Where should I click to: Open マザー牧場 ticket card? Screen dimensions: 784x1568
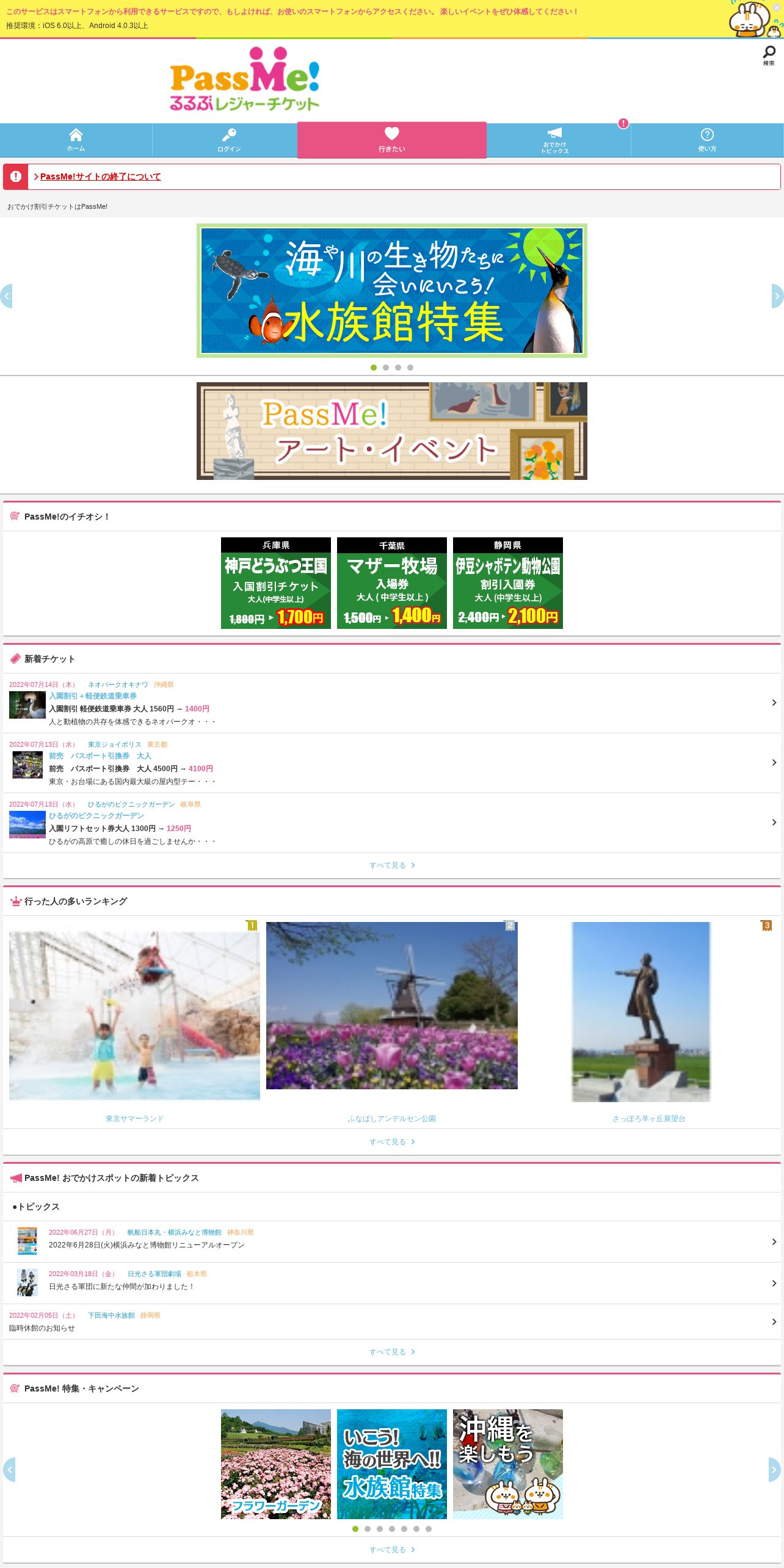tap(392, 583)
